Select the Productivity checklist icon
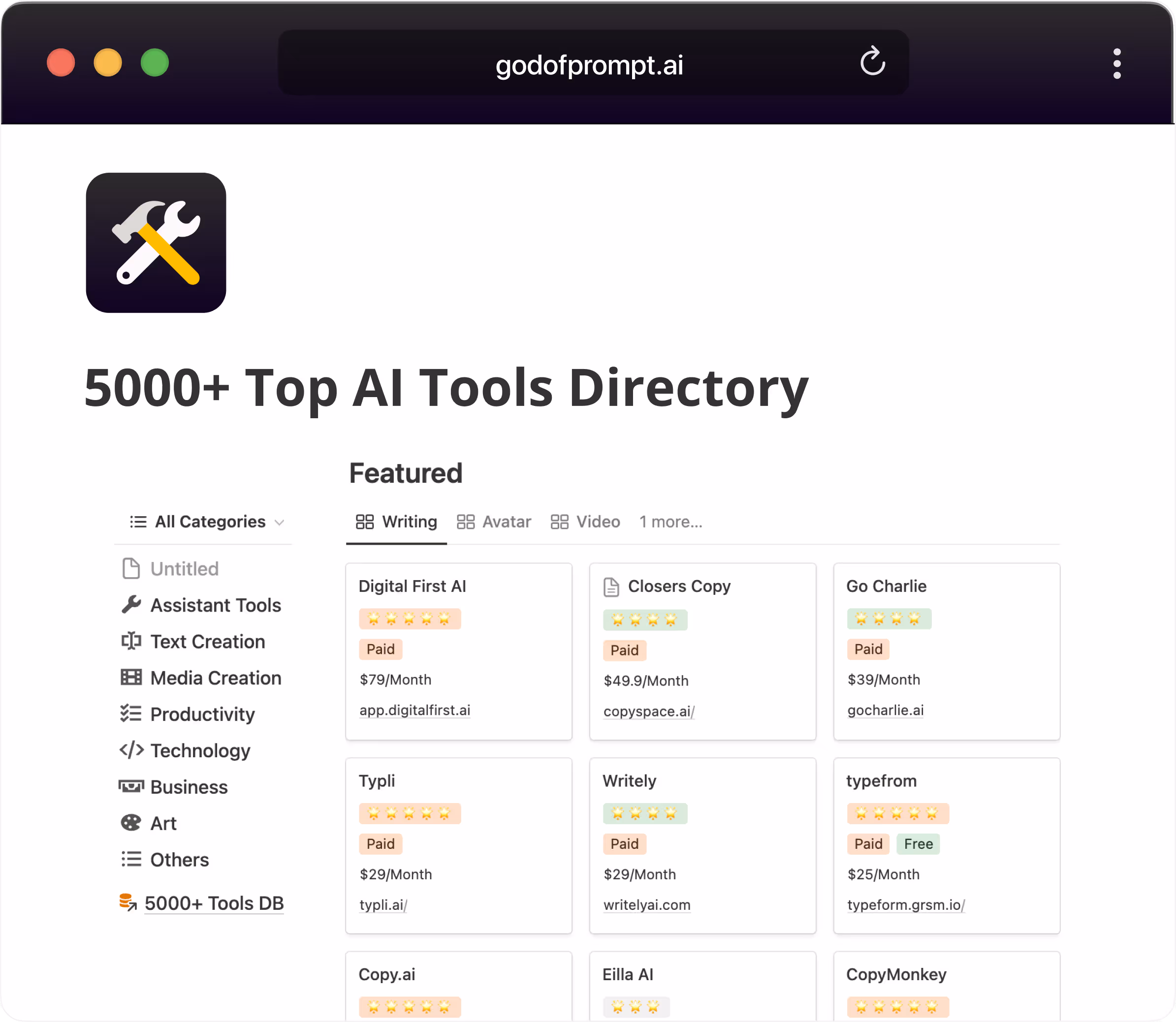This screenshot has height=1022, width=1176. point(132,714)
